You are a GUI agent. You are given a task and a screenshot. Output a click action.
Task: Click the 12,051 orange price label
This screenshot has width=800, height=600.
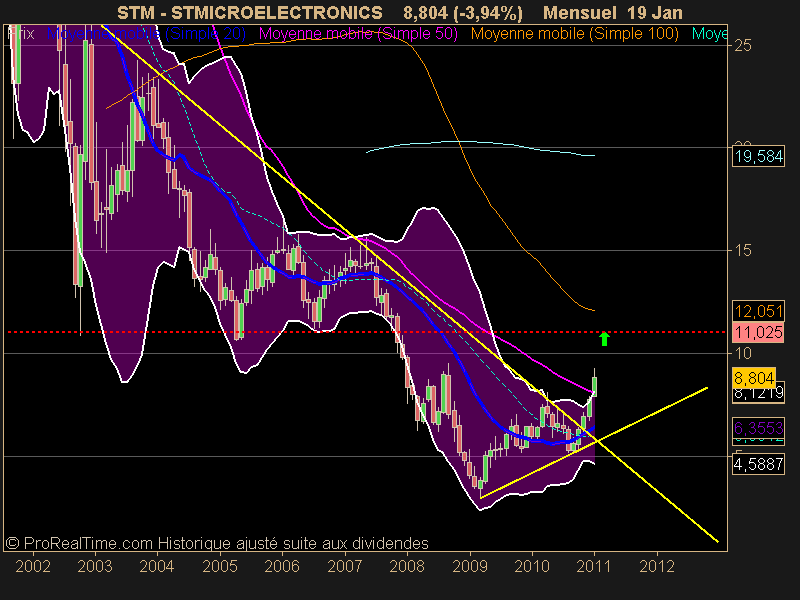[759, 311]
